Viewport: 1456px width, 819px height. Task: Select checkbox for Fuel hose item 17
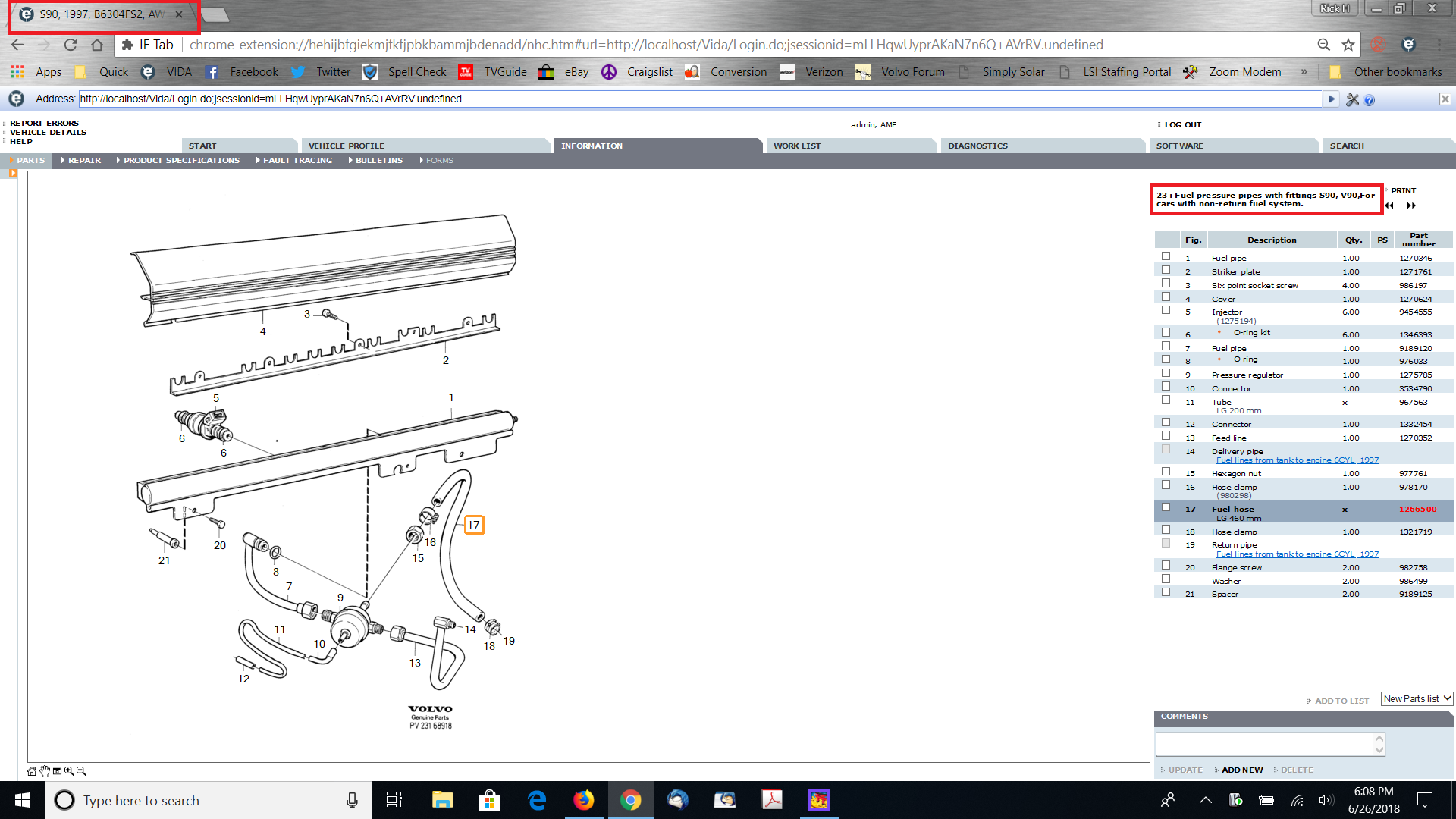pos(1166,508)
